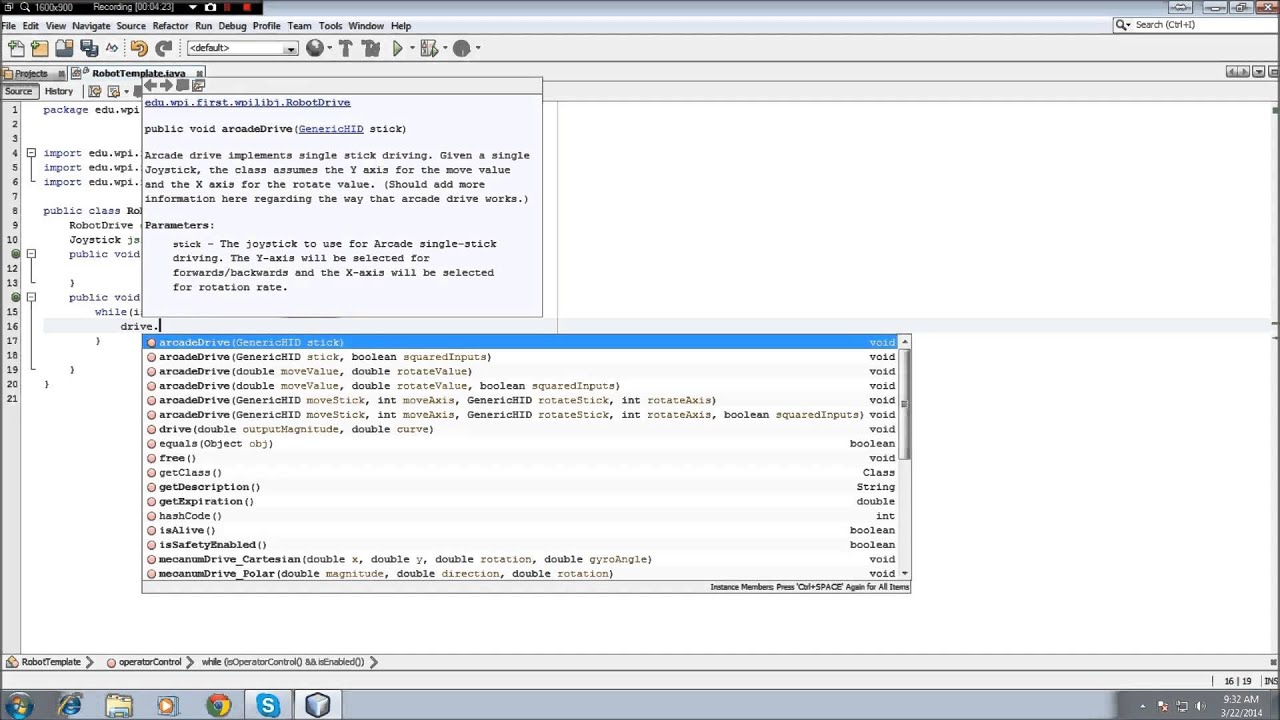
Task: Click the Last Edit editor toolbar icon
Action: tap(95, 91)
